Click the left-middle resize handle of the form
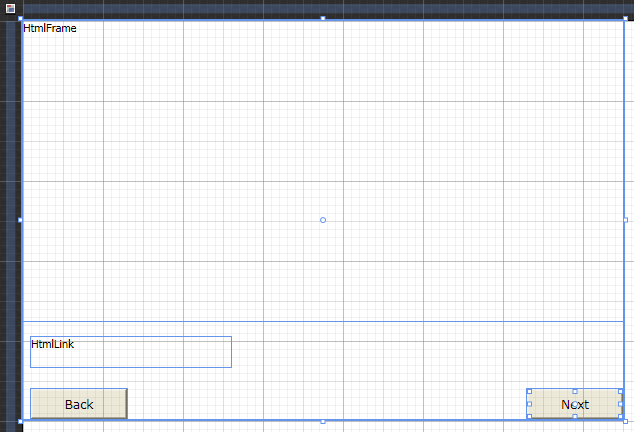 (x=20, y=220)
